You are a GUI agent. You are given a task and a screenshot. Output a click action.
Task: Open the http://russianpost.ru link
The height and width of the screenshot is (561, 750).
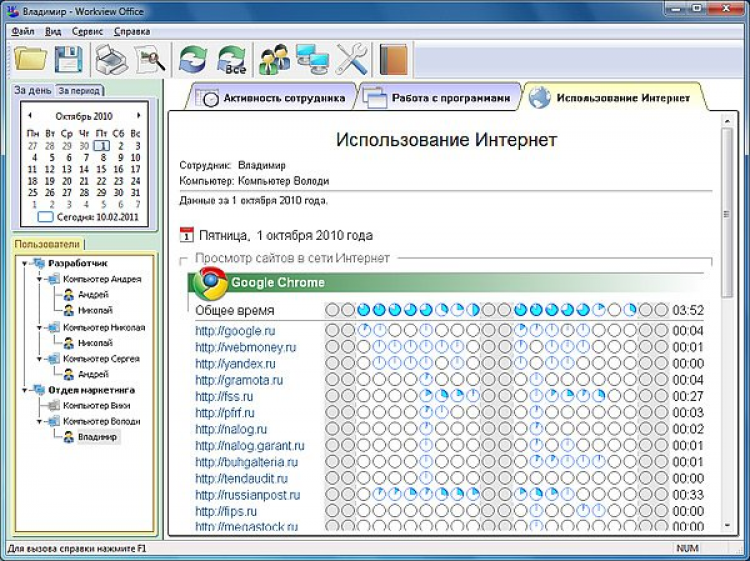pyautogui.click(x=248, y=495)
